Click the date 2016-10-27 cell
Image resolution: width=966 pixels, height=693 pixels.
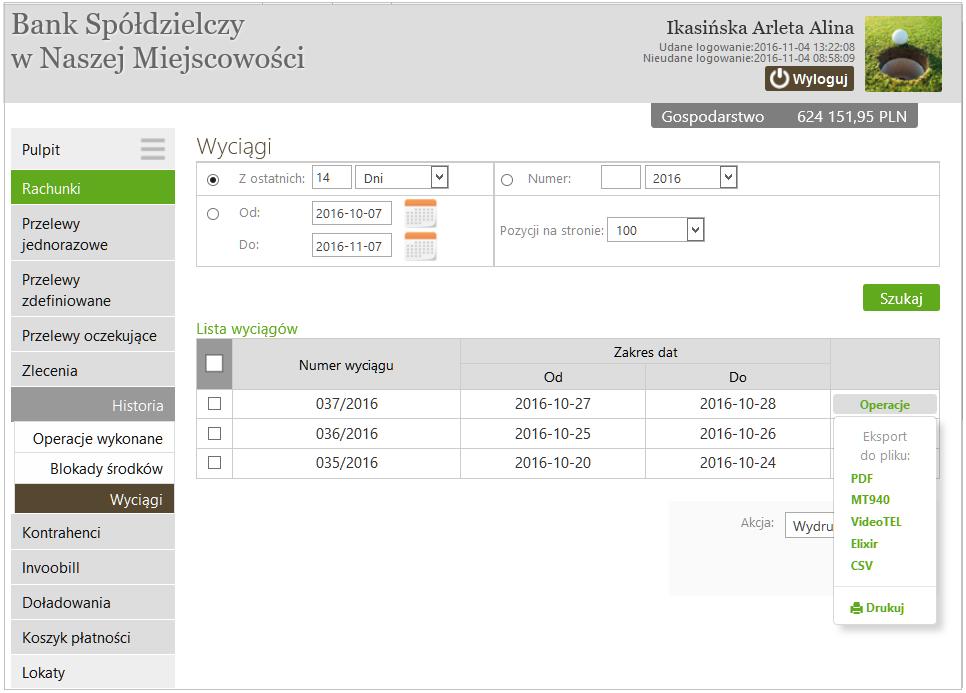[553, 403]
